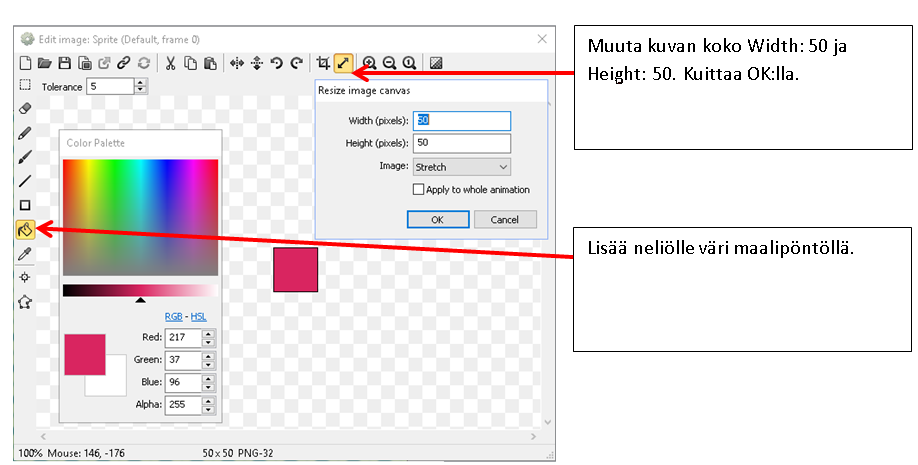Open the Image Stretch dropdown
Screen dimensions: 918x465
[461, 167]
